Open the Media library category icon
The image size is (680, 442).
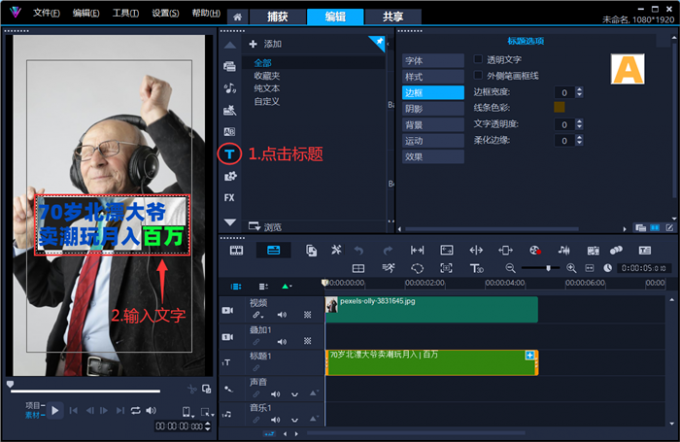tap(229, 66)
